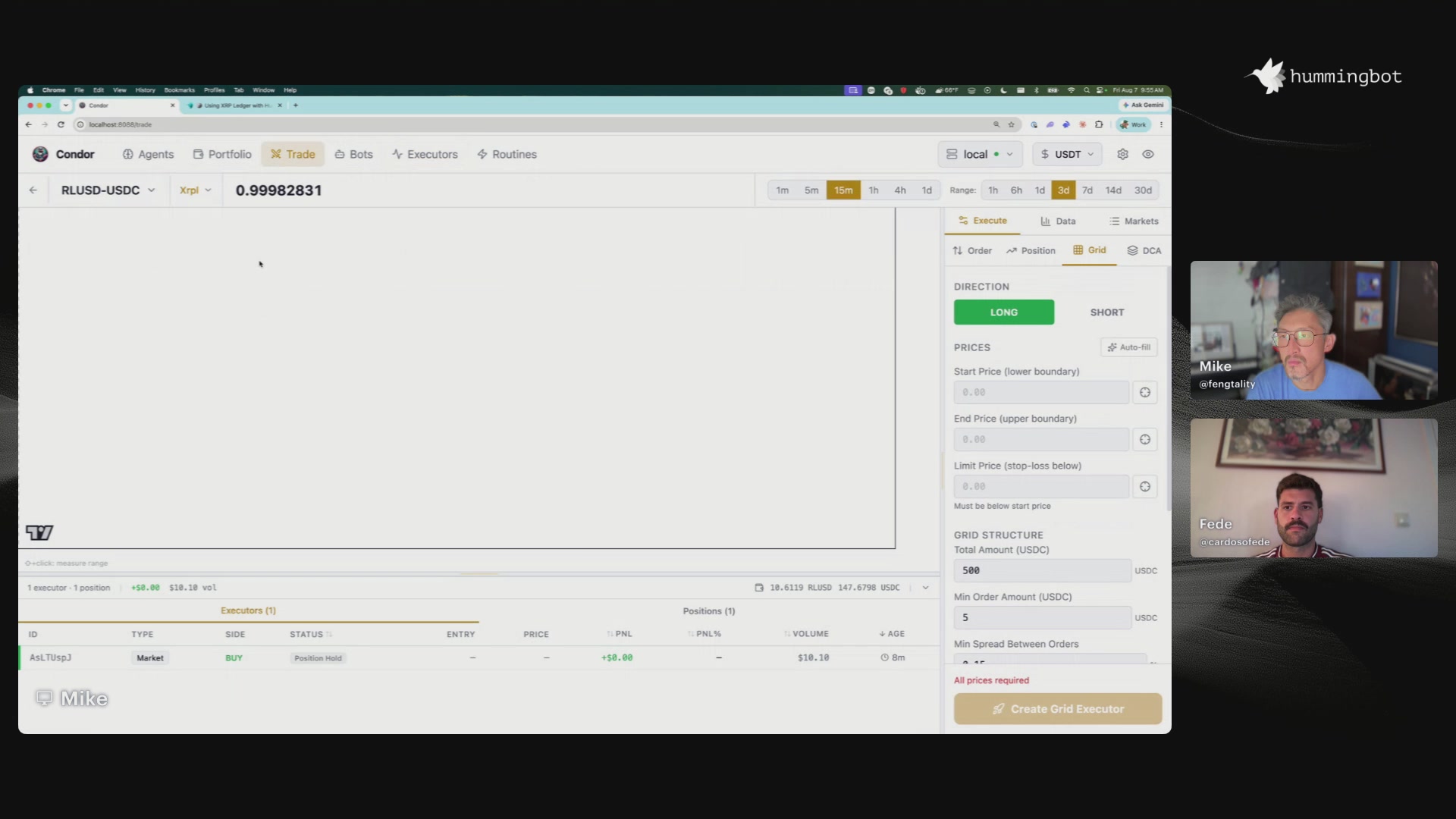Pick Start Price from chart crosshair icon
This screenshot has width=1456, height=819.
tap(1145, 392)
